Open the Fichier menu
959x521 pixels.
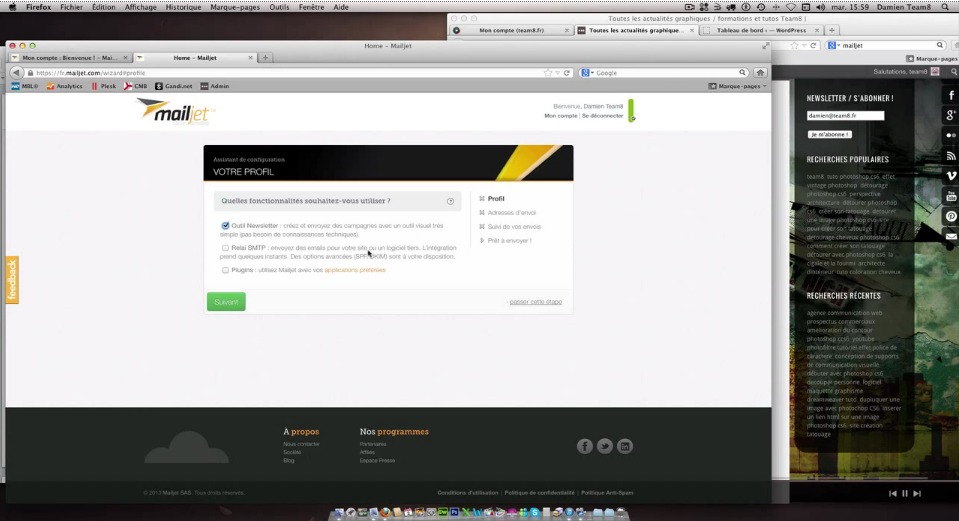tap(72, 7)
